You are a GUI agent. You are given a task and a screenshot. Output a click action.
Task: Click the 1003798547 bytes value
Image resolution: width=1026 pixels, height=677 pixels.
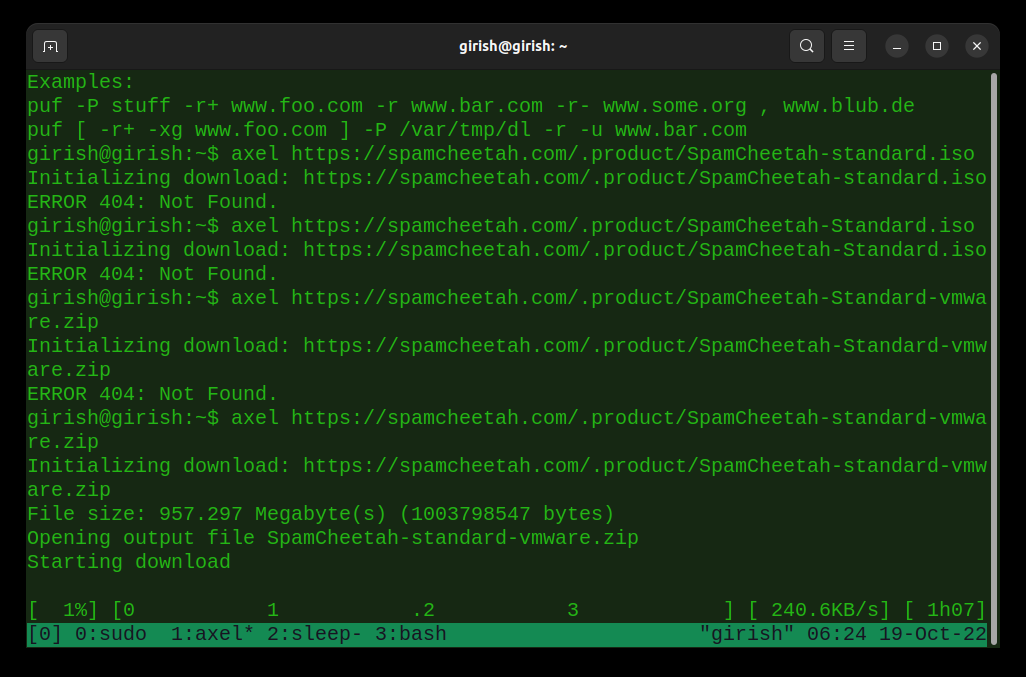point(506,514)
